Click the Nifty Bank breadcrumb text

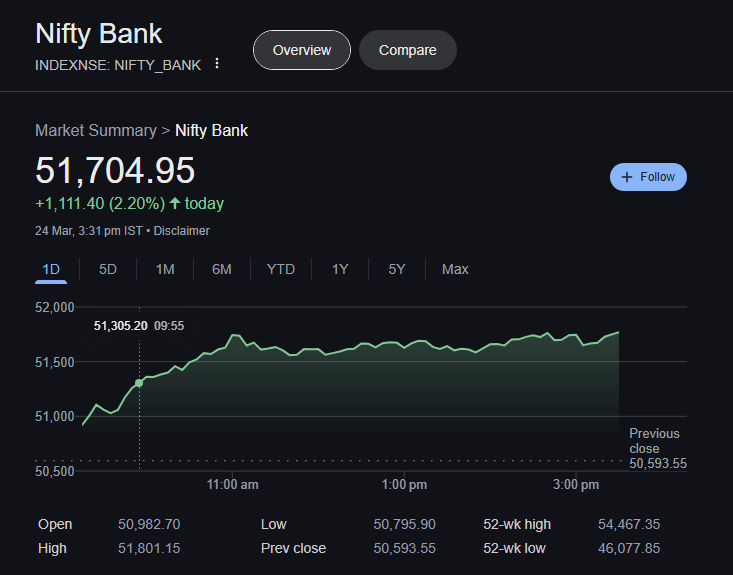[211, 130]
